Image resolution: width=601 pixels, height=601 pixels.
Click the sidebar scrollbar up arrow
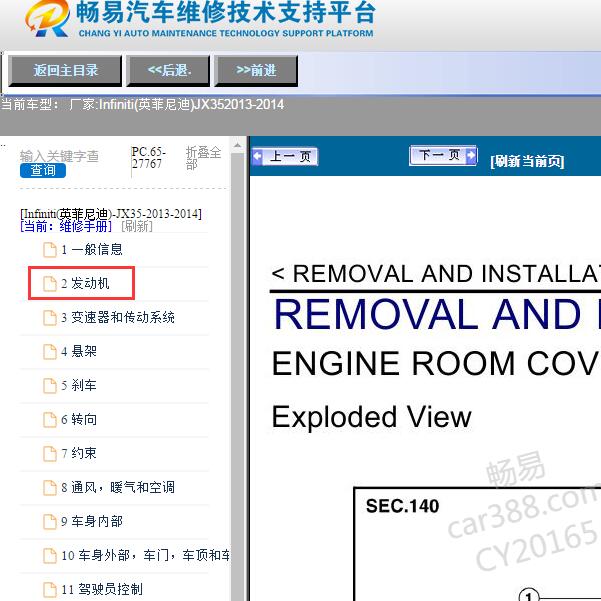coord(238,145)
